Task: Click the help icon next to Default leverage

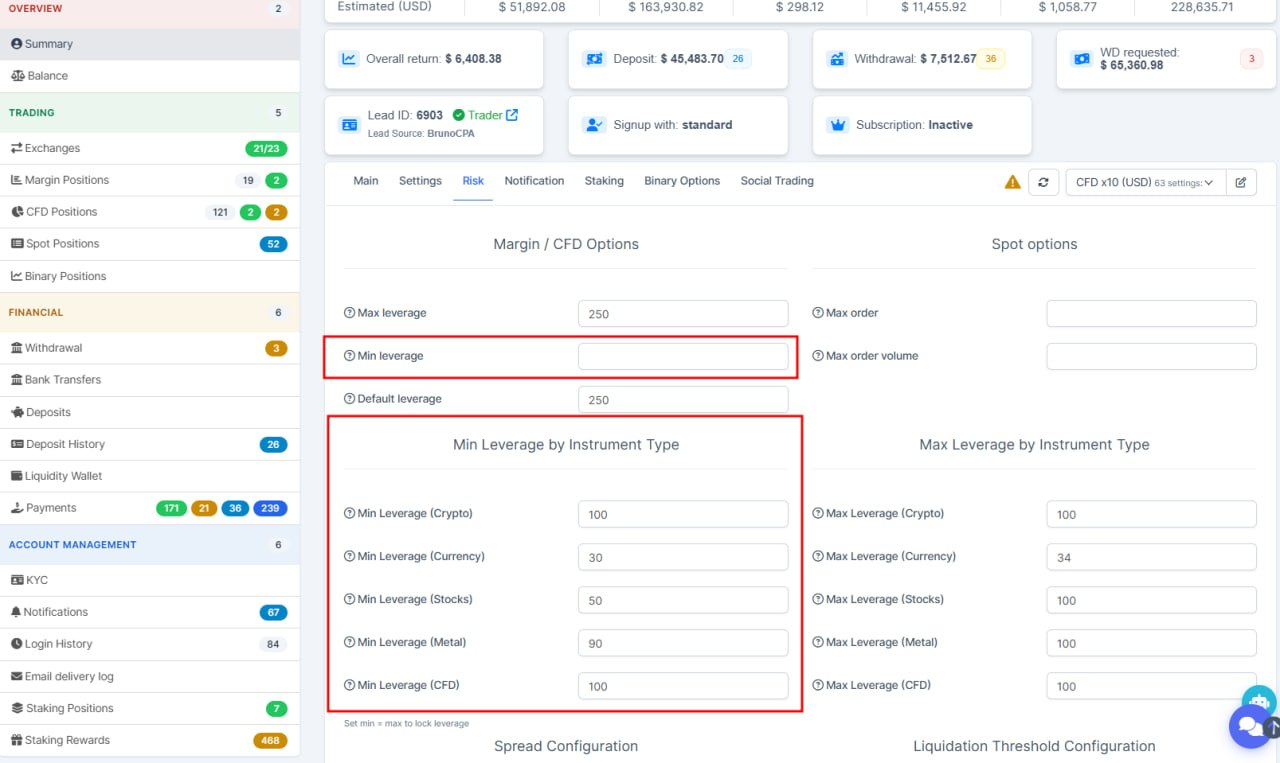Action: [x=349, y=399]
